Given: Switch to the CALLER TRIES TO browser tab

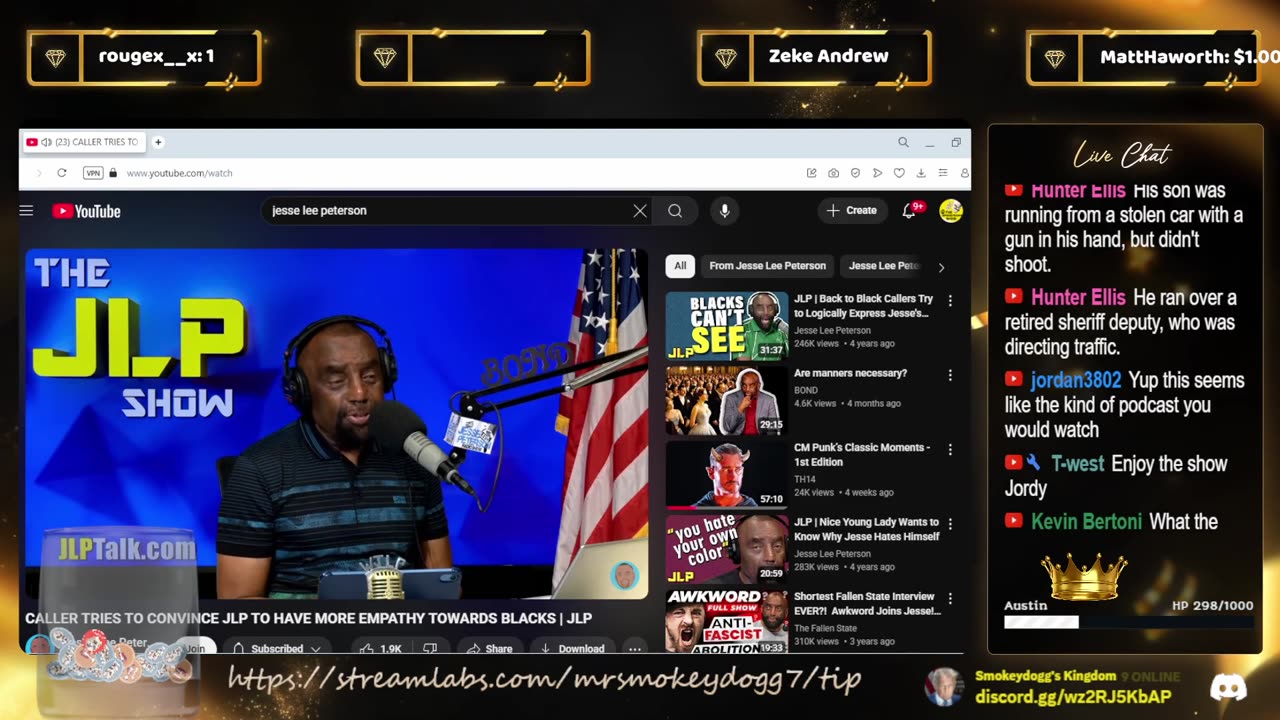Looking at the screenshot, I should click(x=83, y=142).
